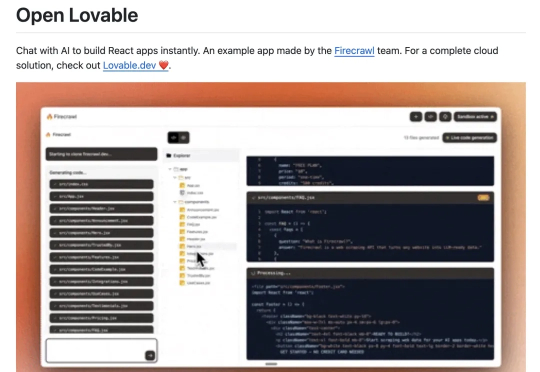This screenshot has height=372, width=540.
Task: Click the horizontal scroll handle below the code panel
Action: pyautogui.click(x=271, y=364)
